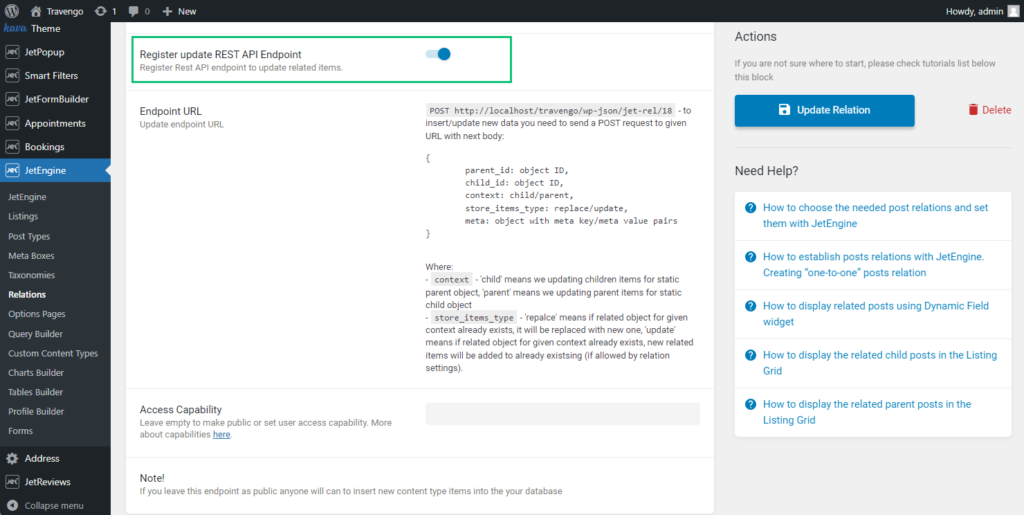
Task: Open the Query Builder submenu item
Action: coord(35,334)
